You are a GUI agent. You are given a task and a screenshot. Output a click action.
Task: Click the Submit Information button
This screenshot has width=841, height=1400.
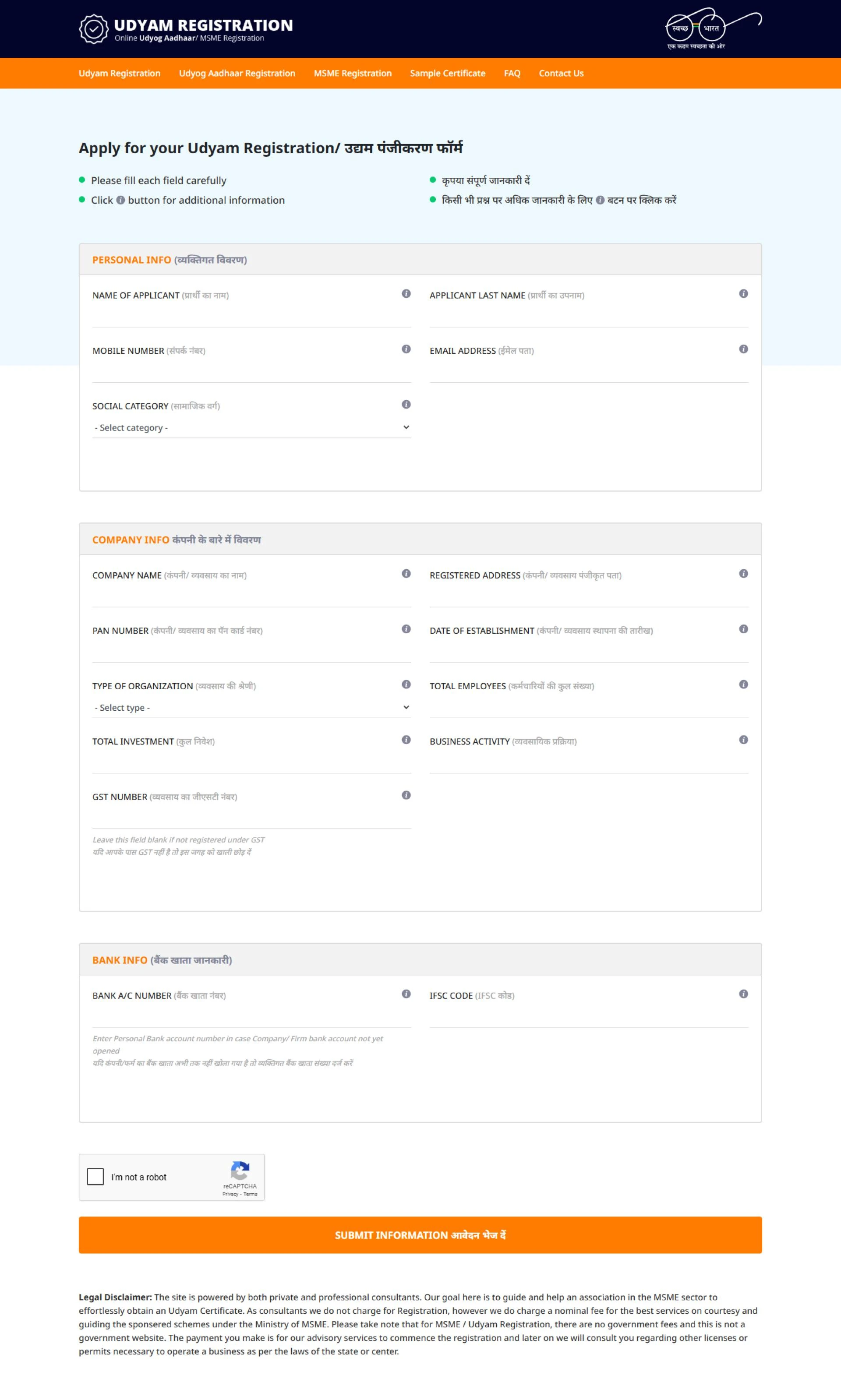[420, 1235]
